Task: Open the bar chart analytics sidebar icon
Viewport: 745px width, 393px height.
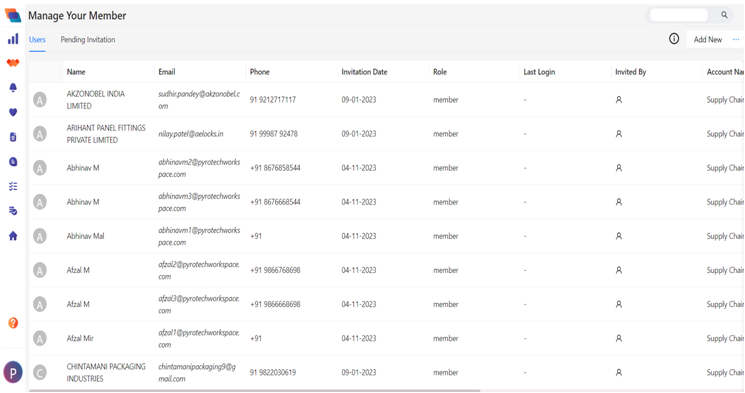Action: pyautogui.click(x=13, y=39)
